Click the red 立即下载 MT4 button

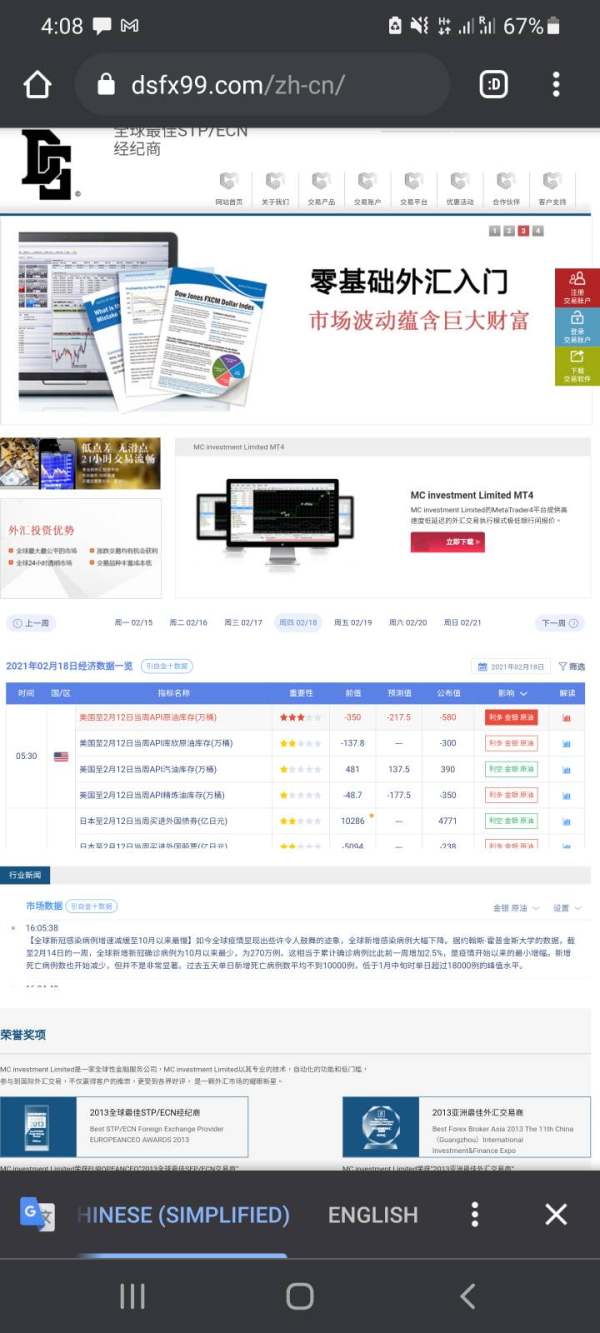(x=447, y=542)
